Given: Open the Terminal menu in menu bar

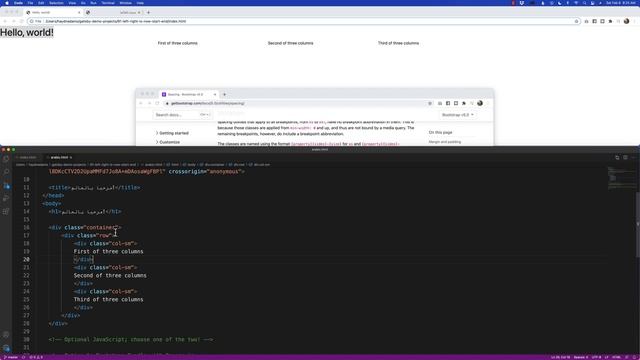Looking at the screenshot, I should click(108, 3).
